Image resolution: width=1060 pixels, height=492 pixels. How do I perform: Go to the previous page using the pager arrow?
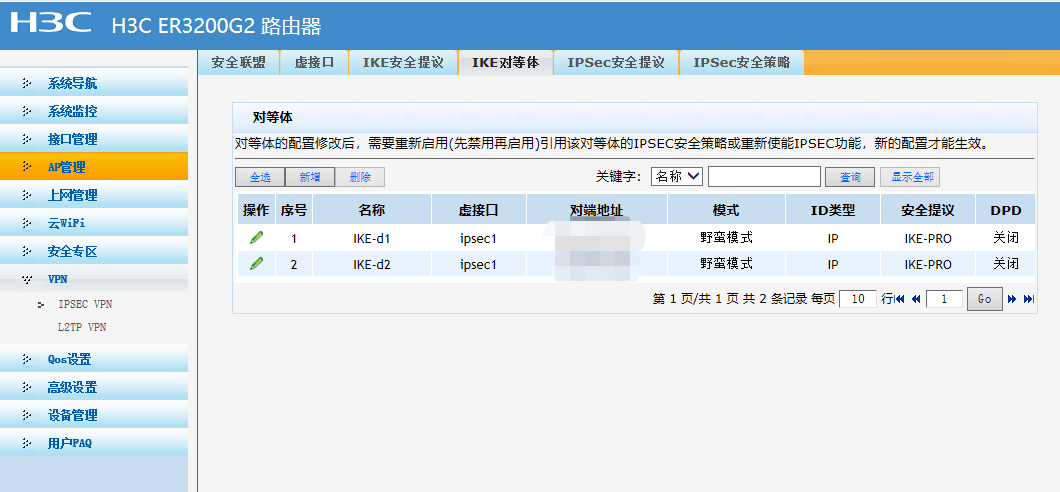916,299
